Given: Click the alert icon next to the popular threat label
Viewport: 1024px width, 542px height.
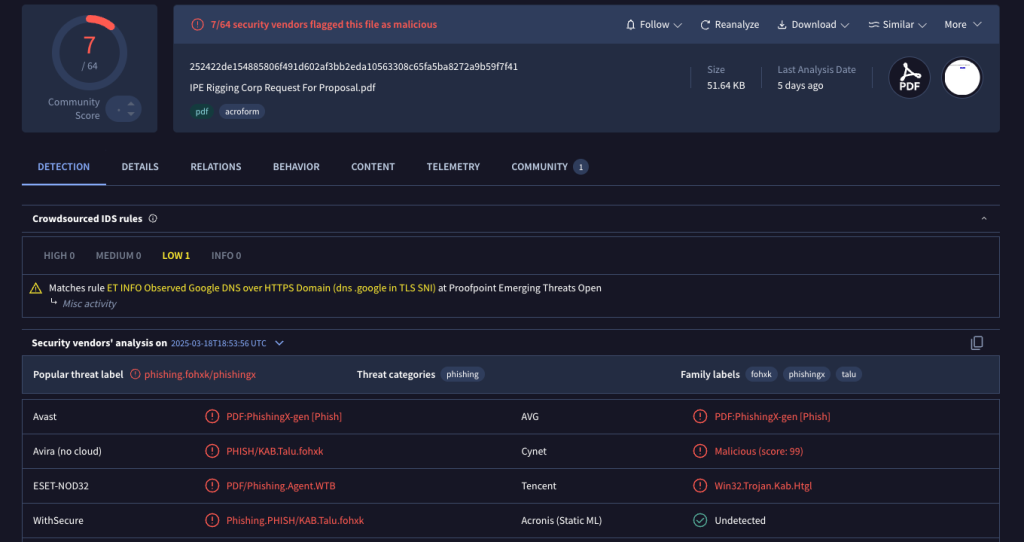Looking at the screenshot, I should pyautogui.click(x=135, y=374).
